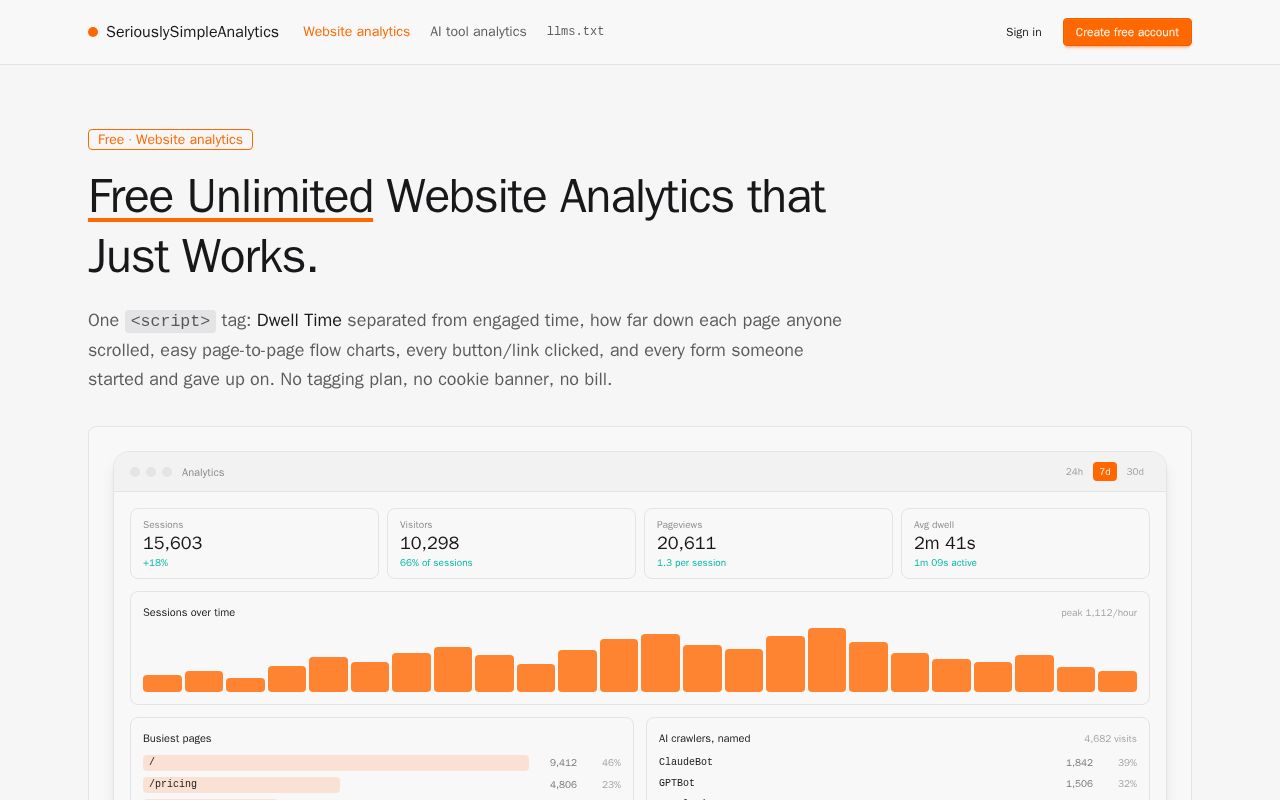Click the 1.3 per session text
This screenshot has width=1280, height=800.
point(691,563)
